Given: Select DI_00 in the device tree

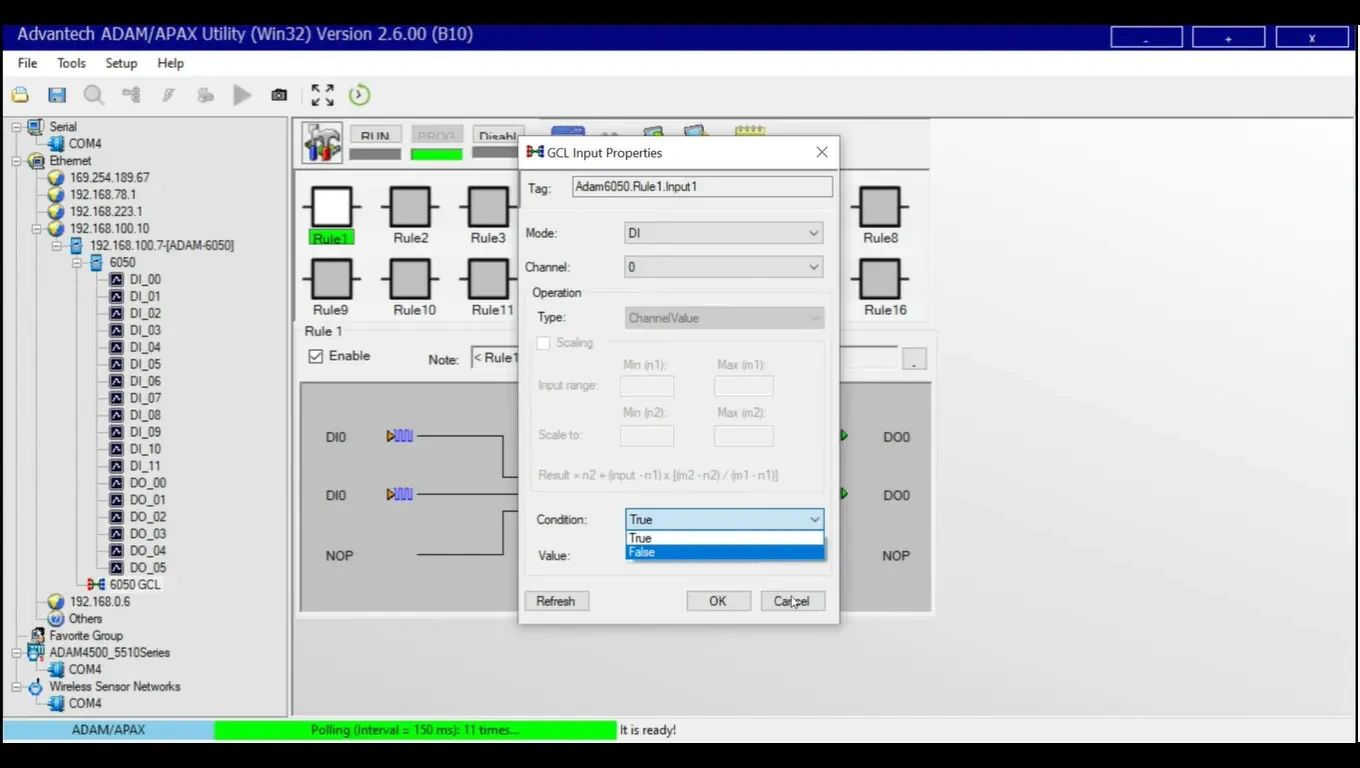Looking at the screenshot, I should (x=145, y=280).
